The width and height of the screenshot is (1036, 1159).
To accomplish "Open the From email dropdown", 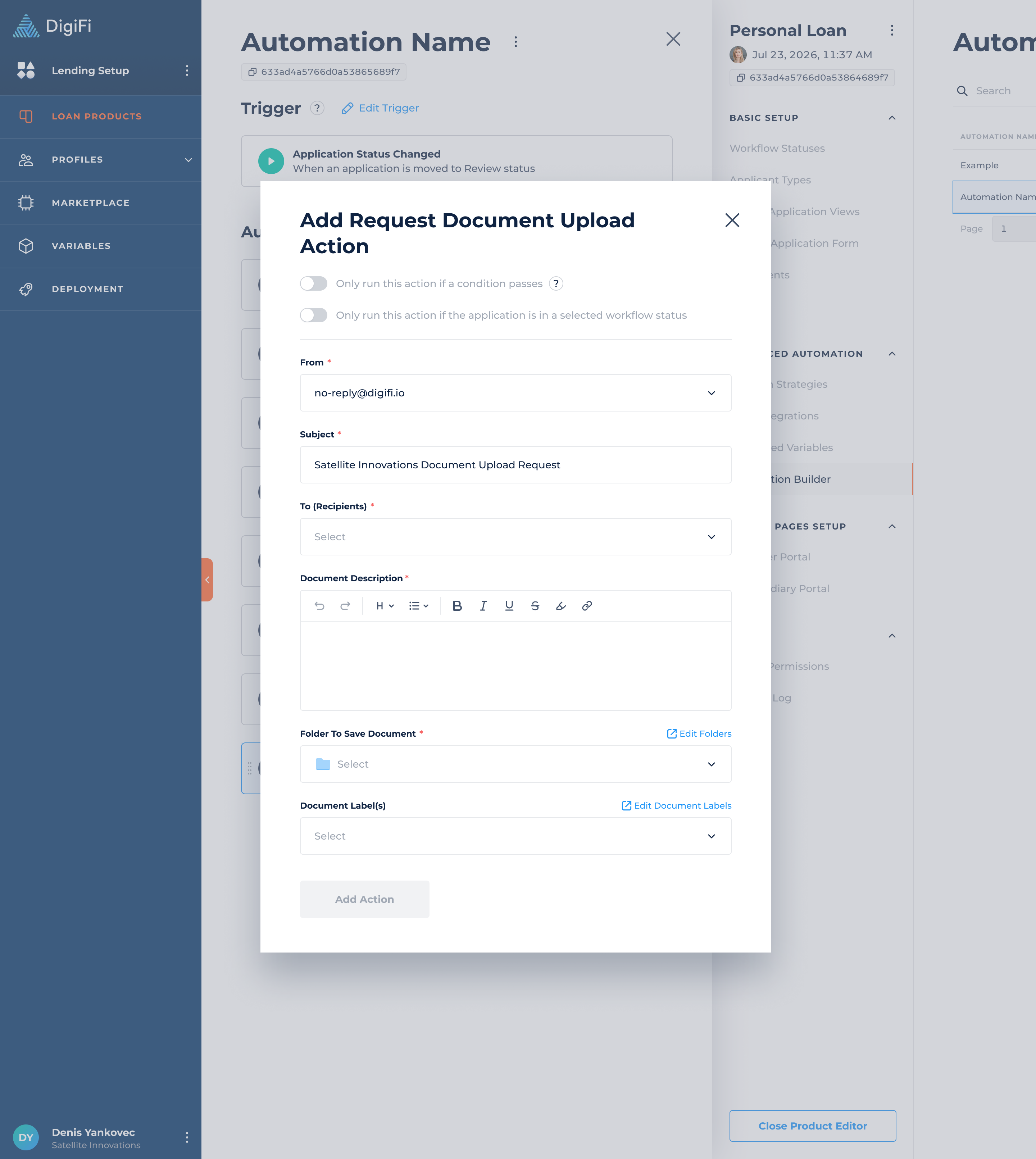I will (x=515, y=393).
